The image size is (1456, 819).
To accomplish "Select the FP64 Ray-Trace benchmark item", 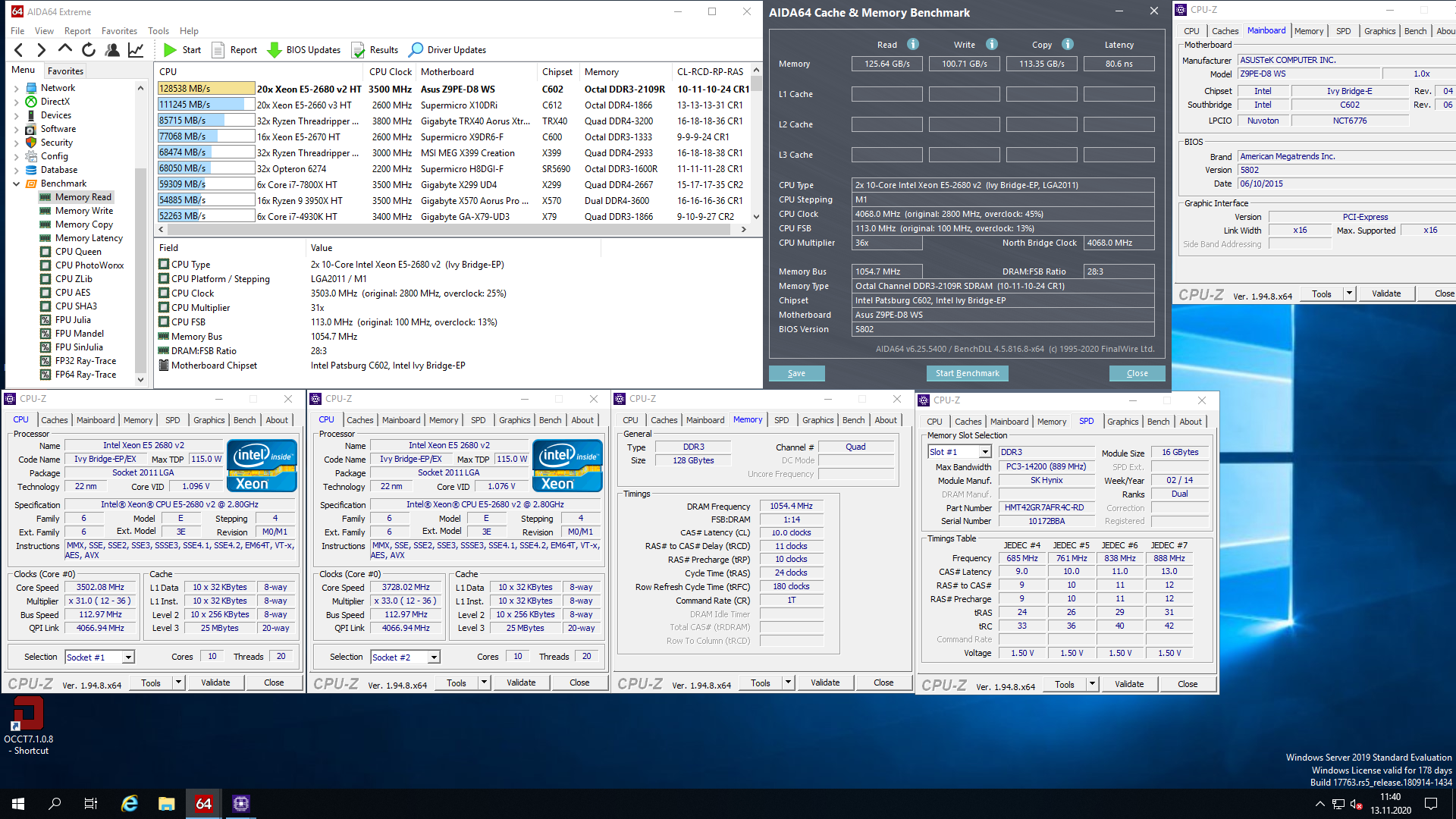I will (86, 375).
